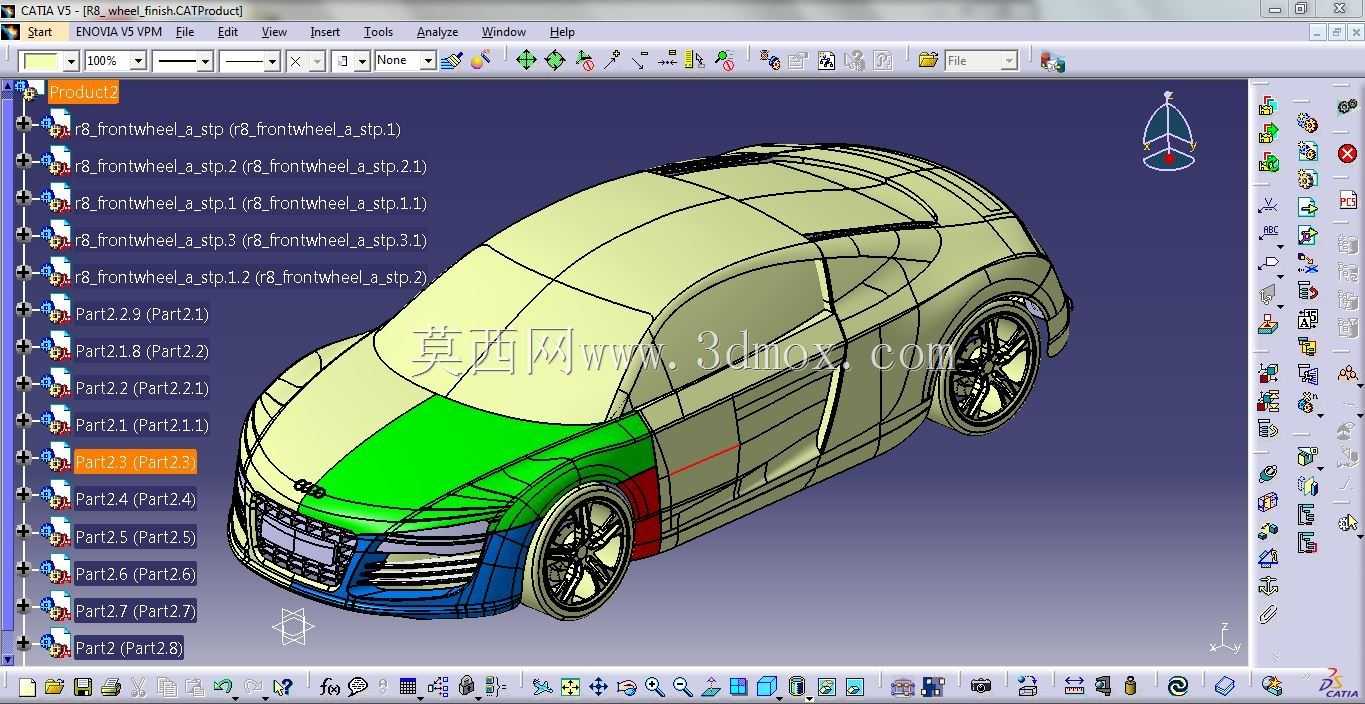This screenshot has width=1365, height=704.
Task: Undo the last action
Action: (x=223, y=687)
